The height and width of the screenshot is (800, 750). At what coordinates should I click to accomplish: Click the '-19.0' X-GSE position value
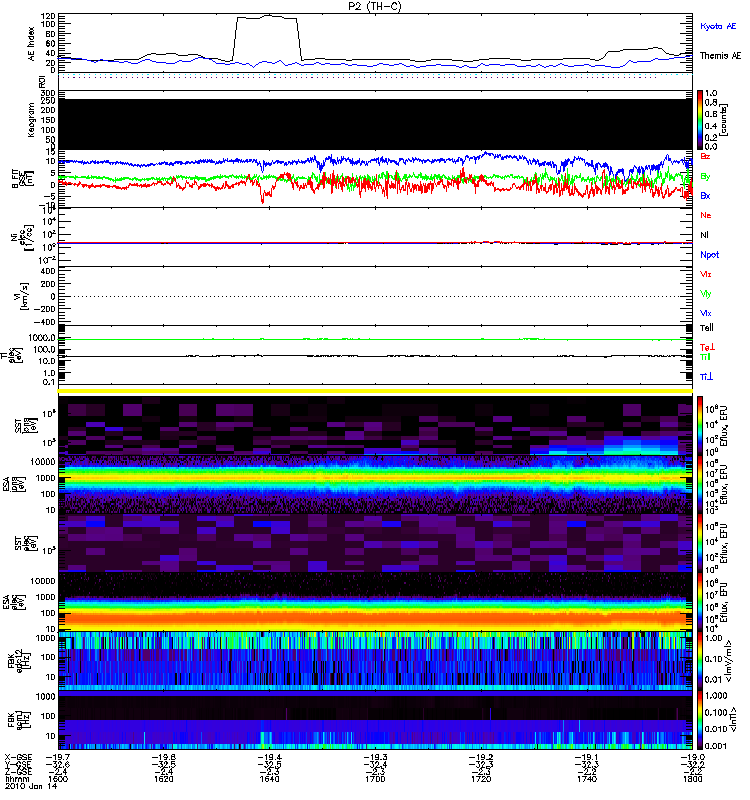(692, 757)
